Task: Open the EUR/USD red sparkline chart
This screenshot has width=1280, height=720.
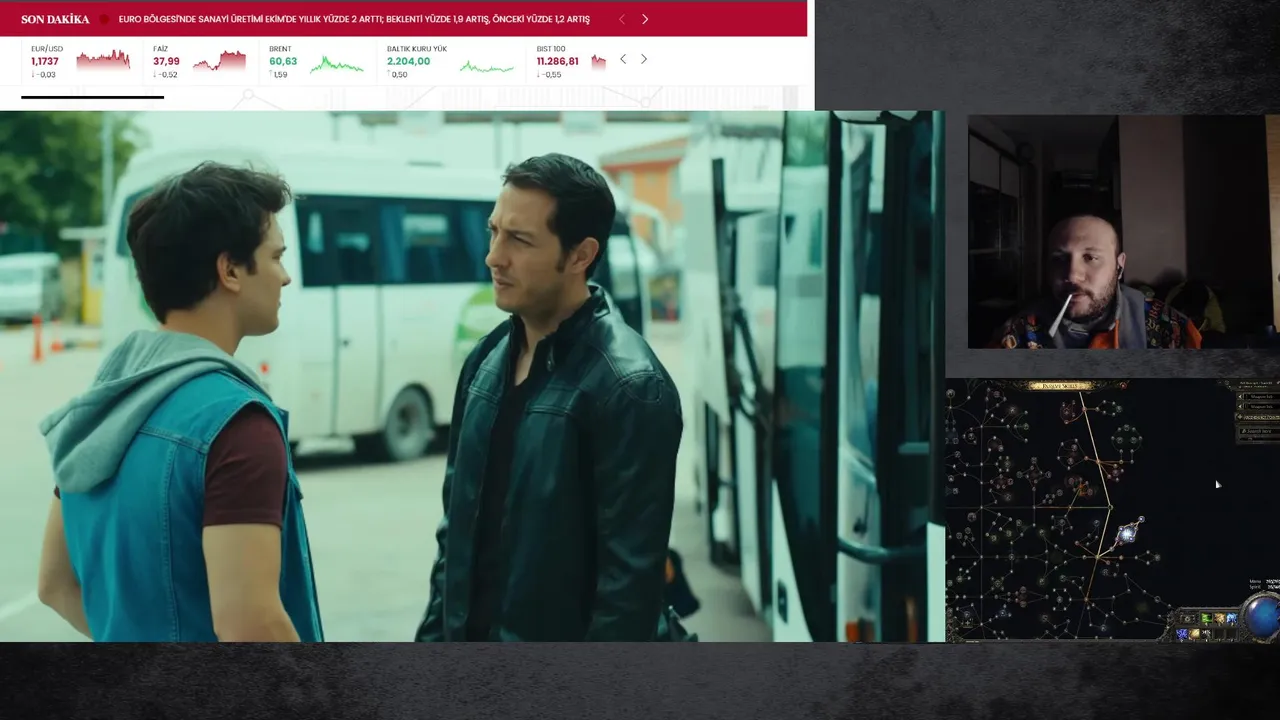Action: 103,60
